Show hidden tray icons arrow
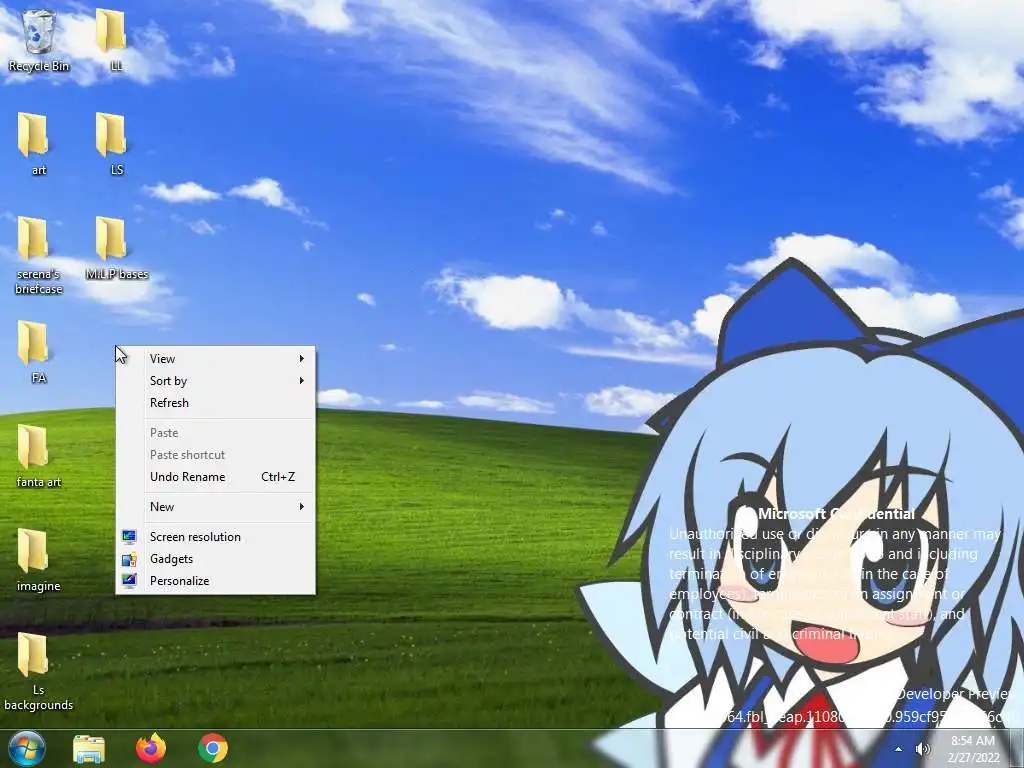 pyautogui.click(x=899, y=749)
